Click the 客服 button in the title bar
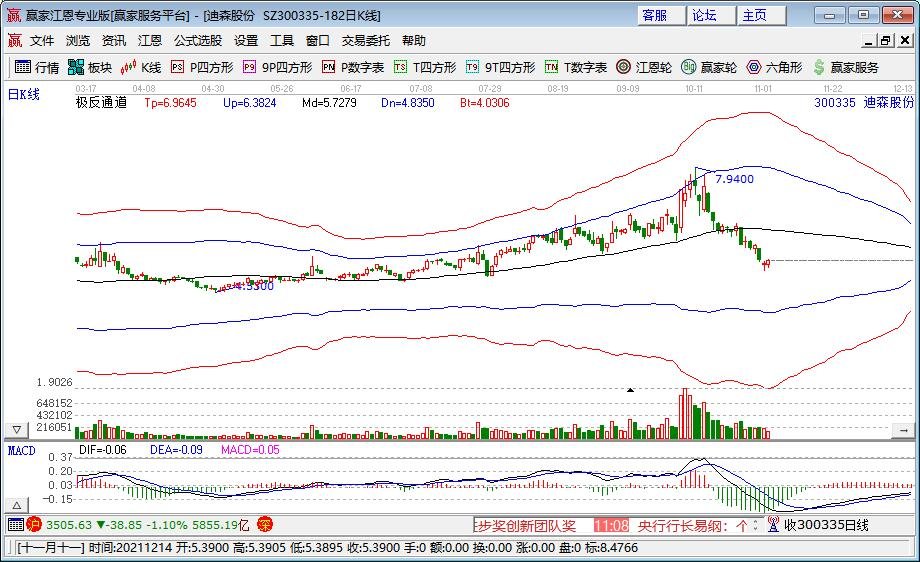The height and width of the screenshot is (562, 920). [x=661, y=15]
